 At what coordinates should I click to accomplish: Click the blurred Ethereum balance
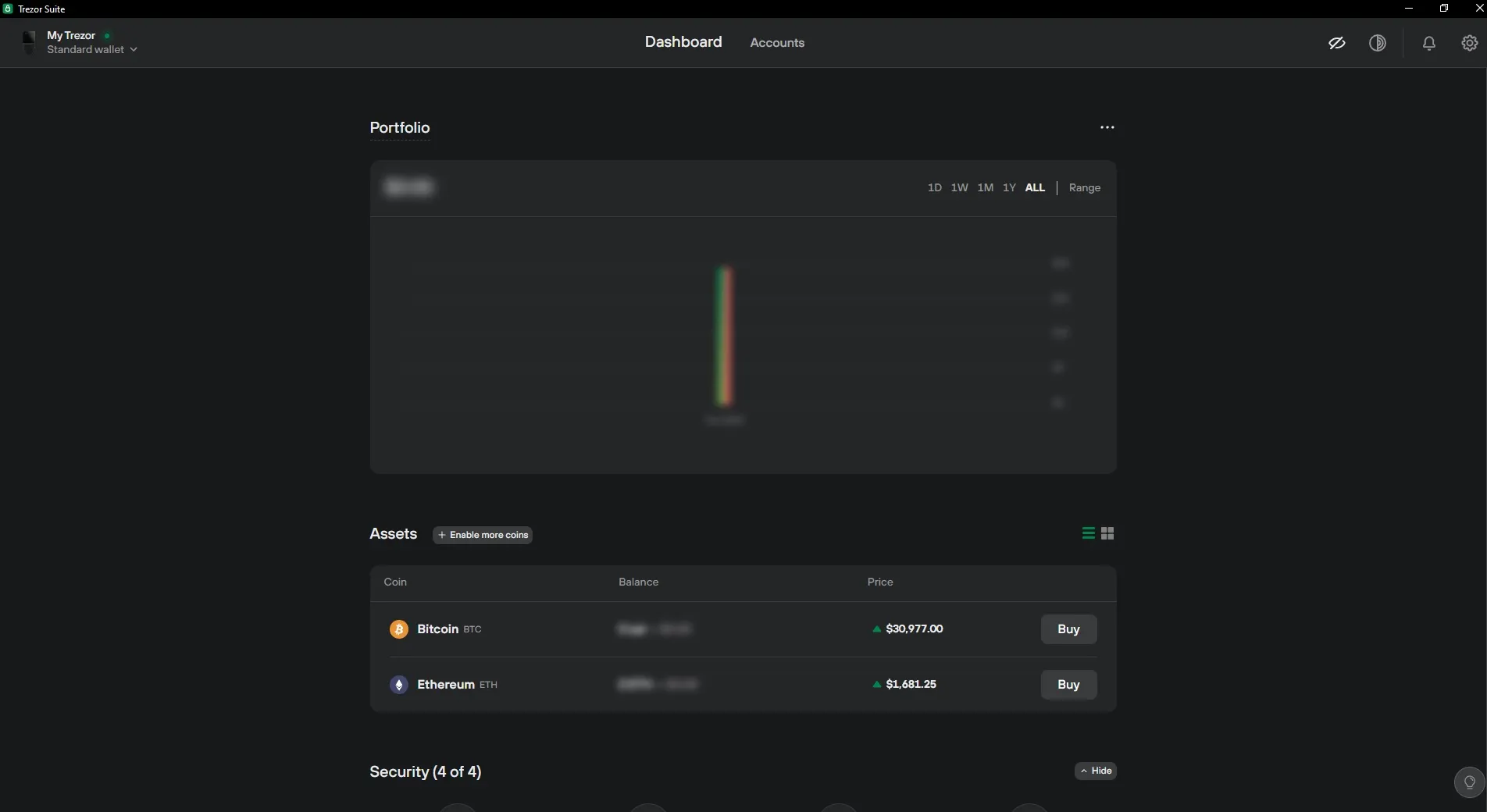657,685
